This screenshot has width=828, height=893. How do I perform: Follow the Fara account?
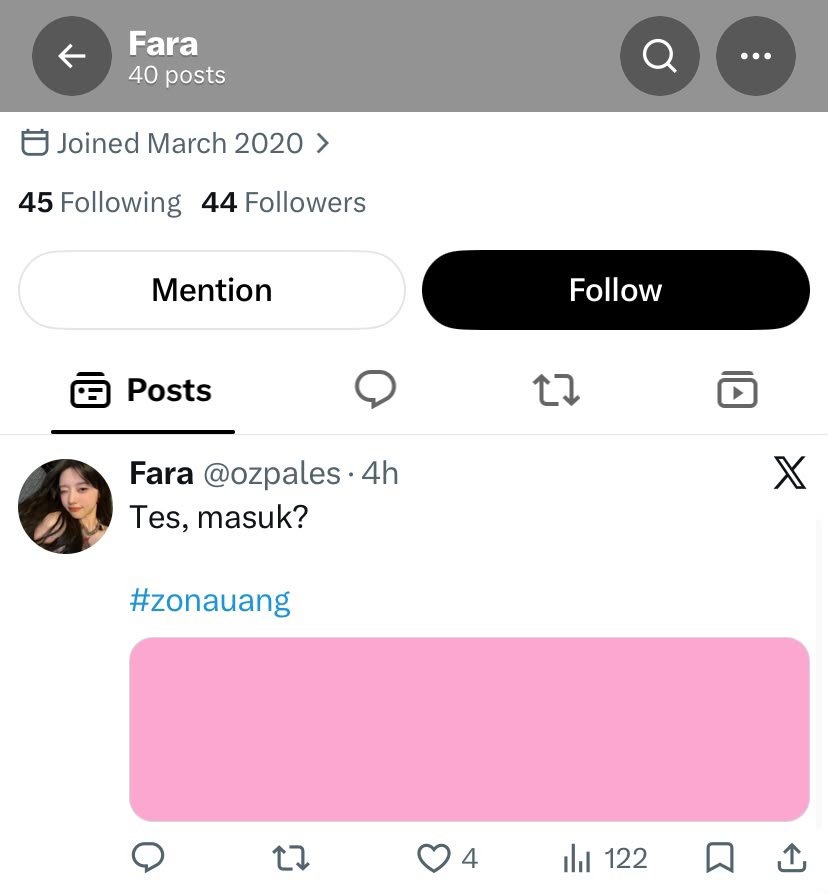point(616,290)
